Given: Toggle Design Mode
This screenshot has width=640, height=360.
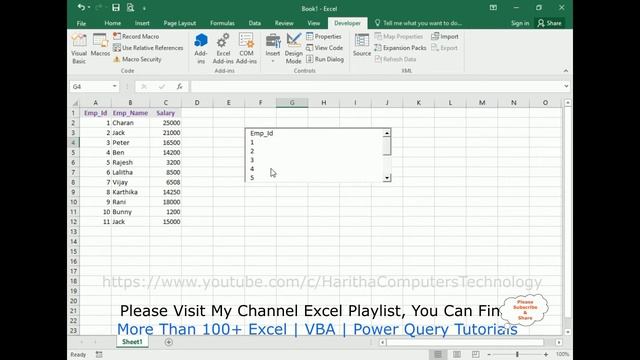Looking at the screenshot, I should point(293,49).
